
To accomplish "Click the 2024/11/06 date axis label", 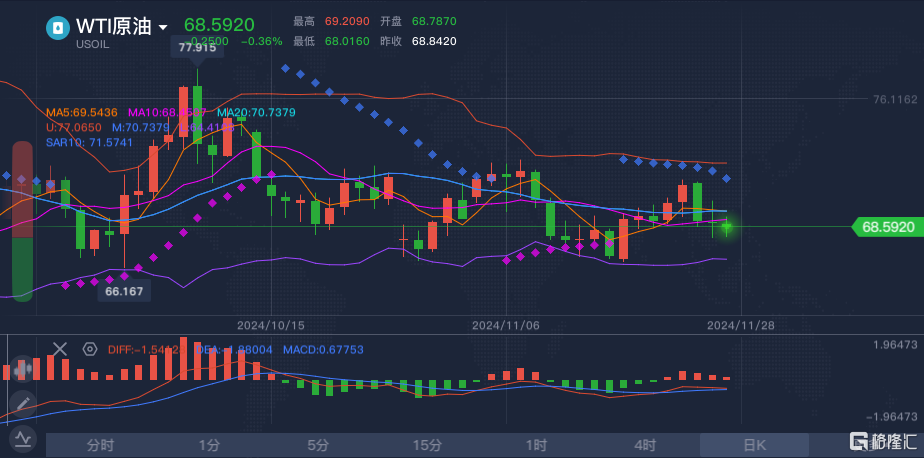I will pos(506,325).
